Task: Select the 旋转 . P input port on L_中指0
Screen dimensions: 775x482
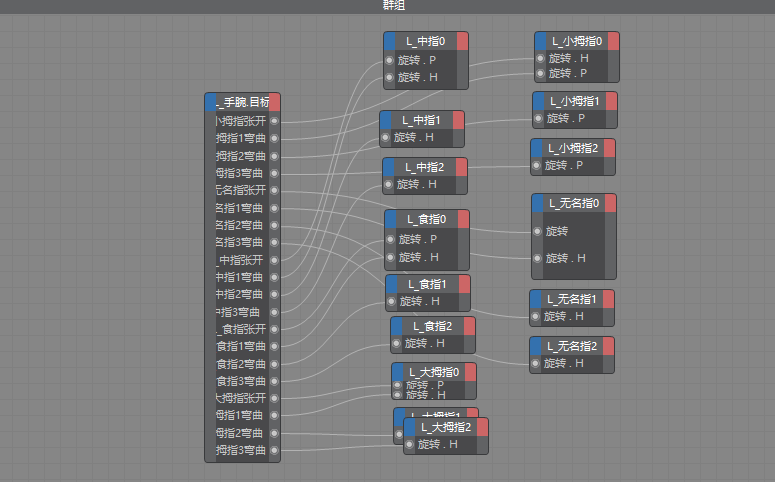Action: coord(390,61)
